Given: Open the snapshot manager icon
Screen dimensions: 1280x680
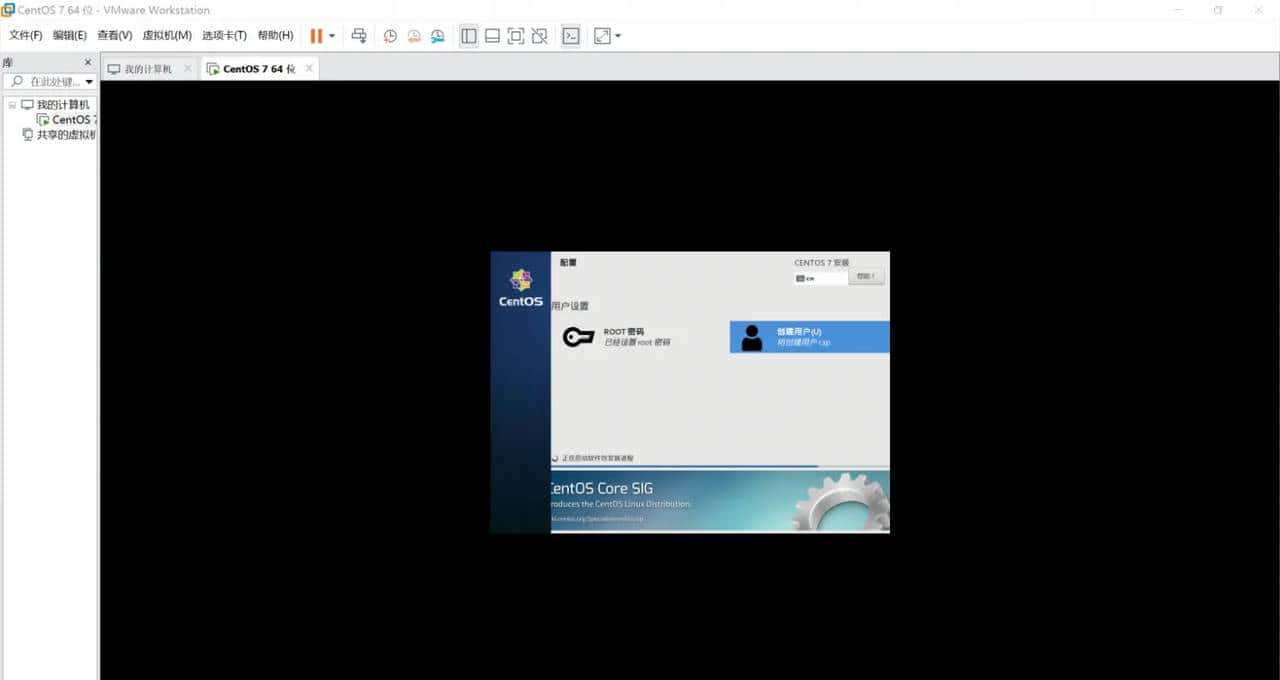Looking at the screenshot, I should (438, 36).
